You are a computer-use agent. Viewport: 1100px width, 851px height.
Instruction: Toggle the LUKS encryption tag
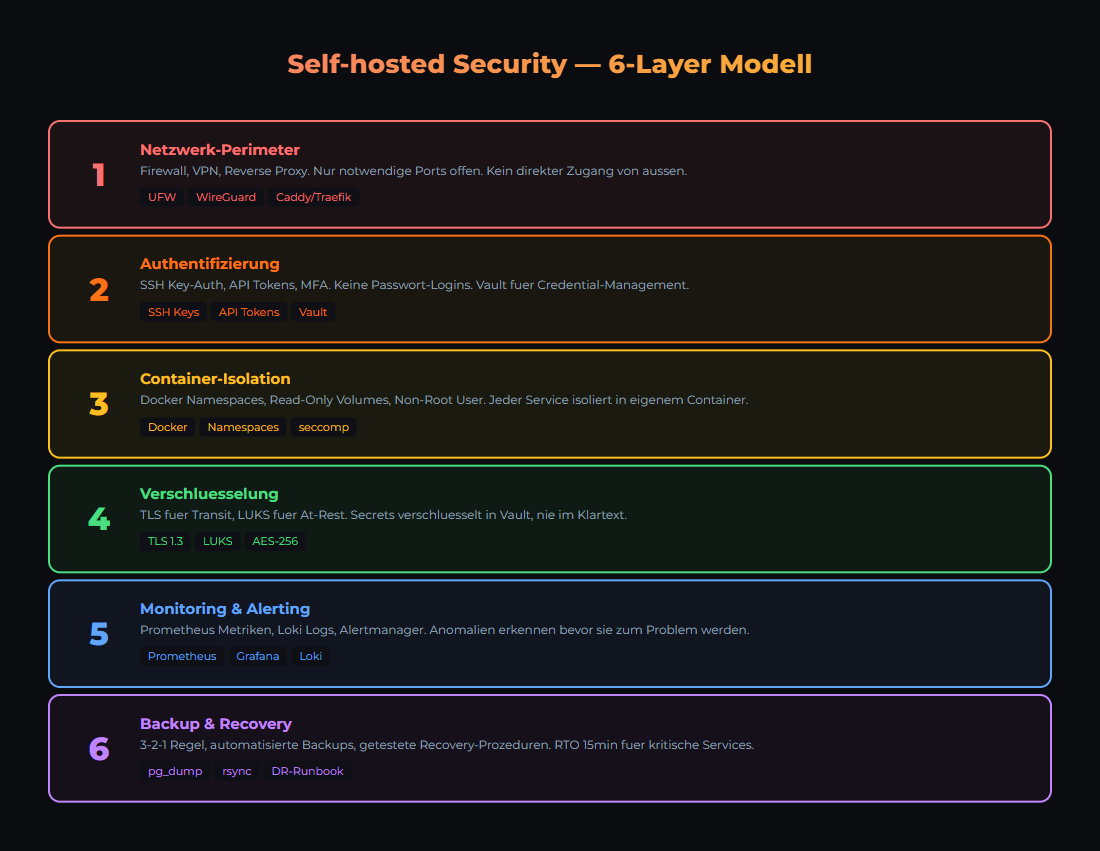click(218, 541)
